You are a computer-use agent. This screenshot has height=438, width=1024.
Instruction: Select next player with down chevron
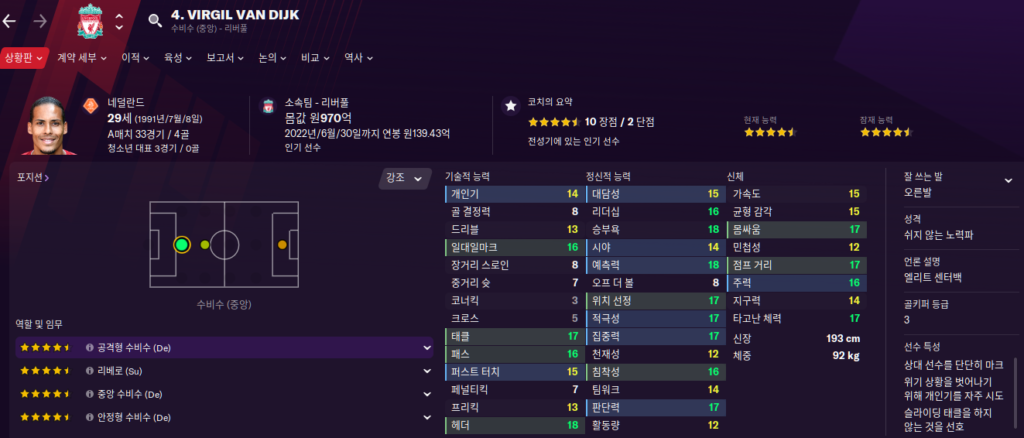point(119,27)
